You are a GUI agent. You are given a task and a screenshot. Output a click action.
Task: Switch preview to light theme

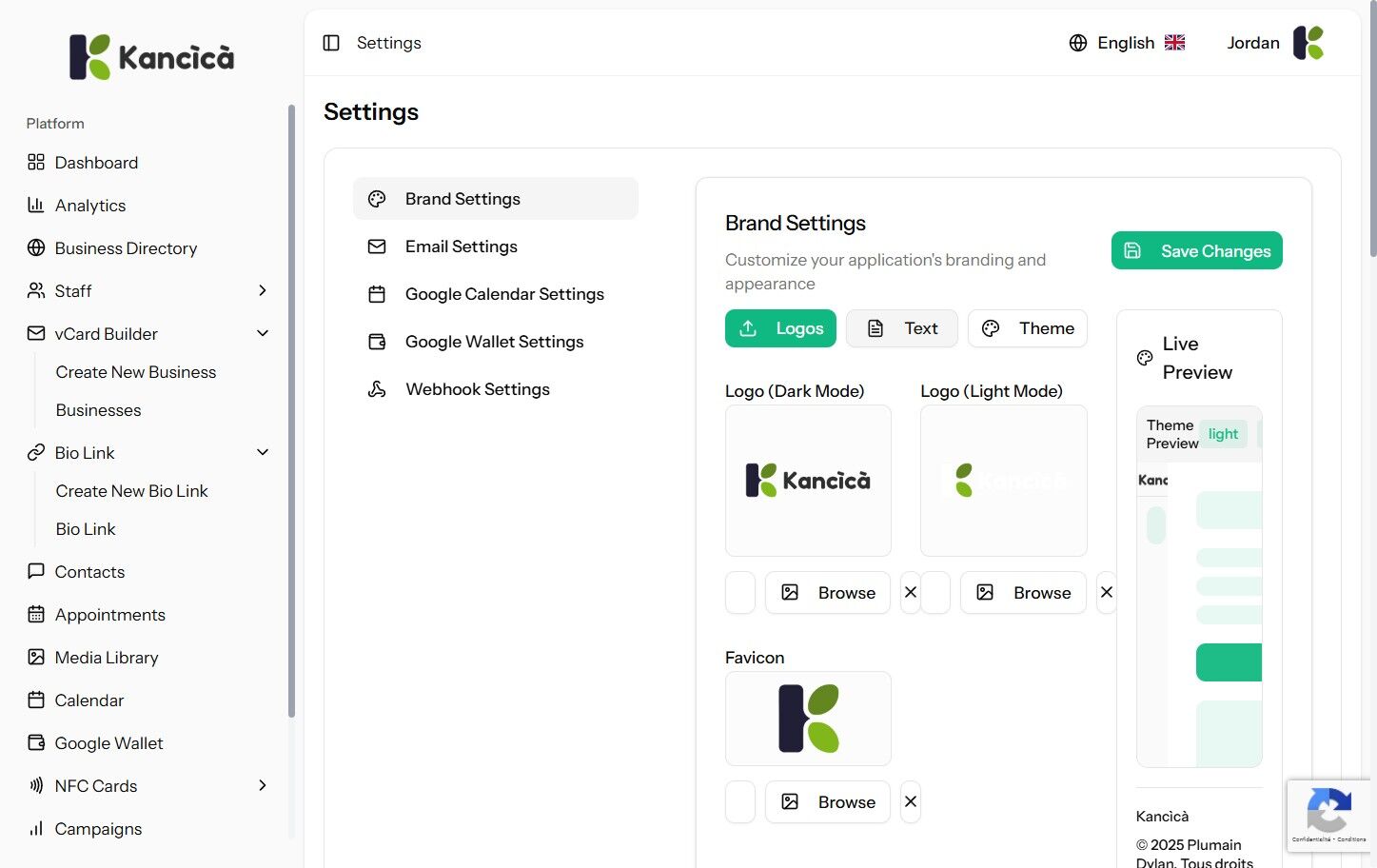[x=1223, y=434]
